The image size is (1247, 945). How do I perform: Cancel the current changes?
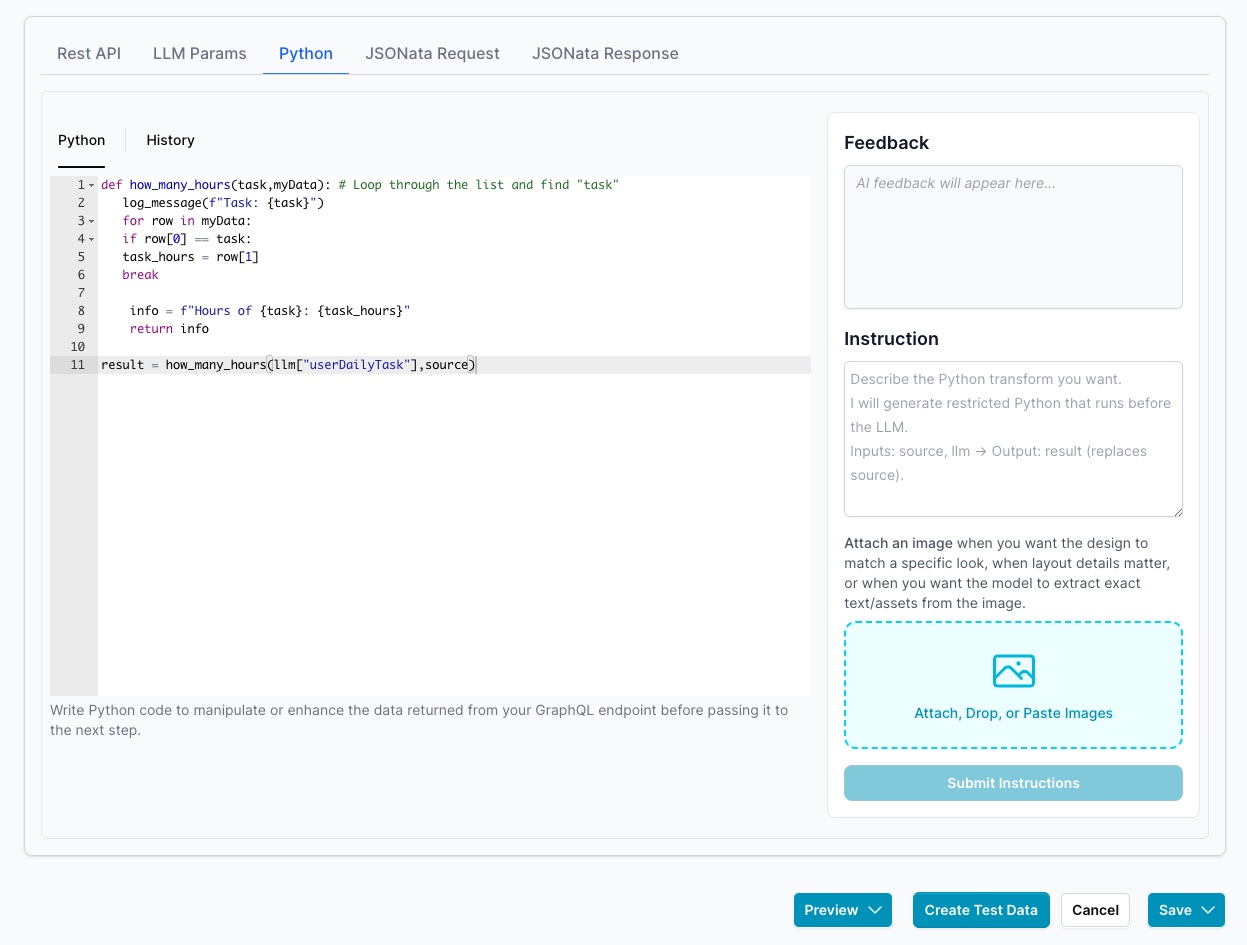1095,910
